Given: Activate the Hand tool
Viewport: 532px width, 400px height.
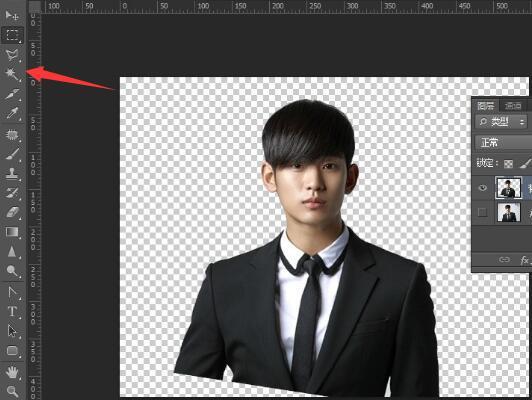Looking at the screenshot, I should click(x=12, y=372).
